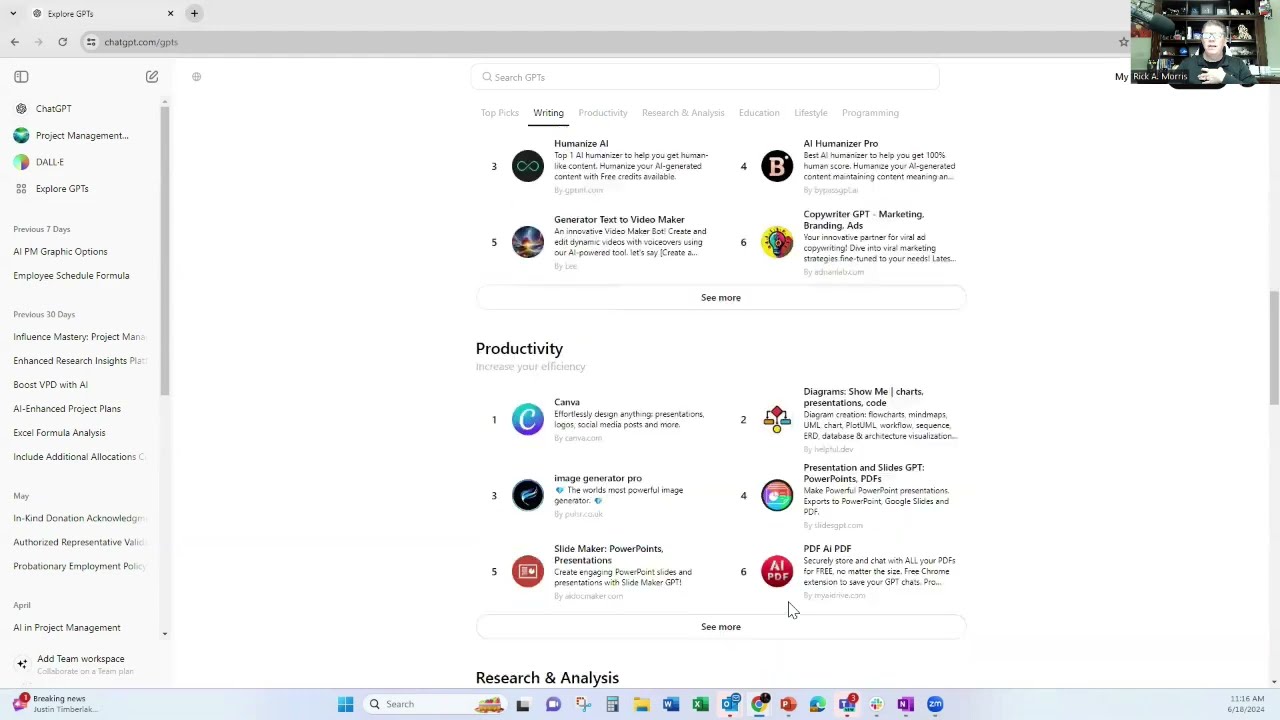Open the Canva logo icon
The height and width of the screenshot is (720, 1280).
[x=527, y=419]
